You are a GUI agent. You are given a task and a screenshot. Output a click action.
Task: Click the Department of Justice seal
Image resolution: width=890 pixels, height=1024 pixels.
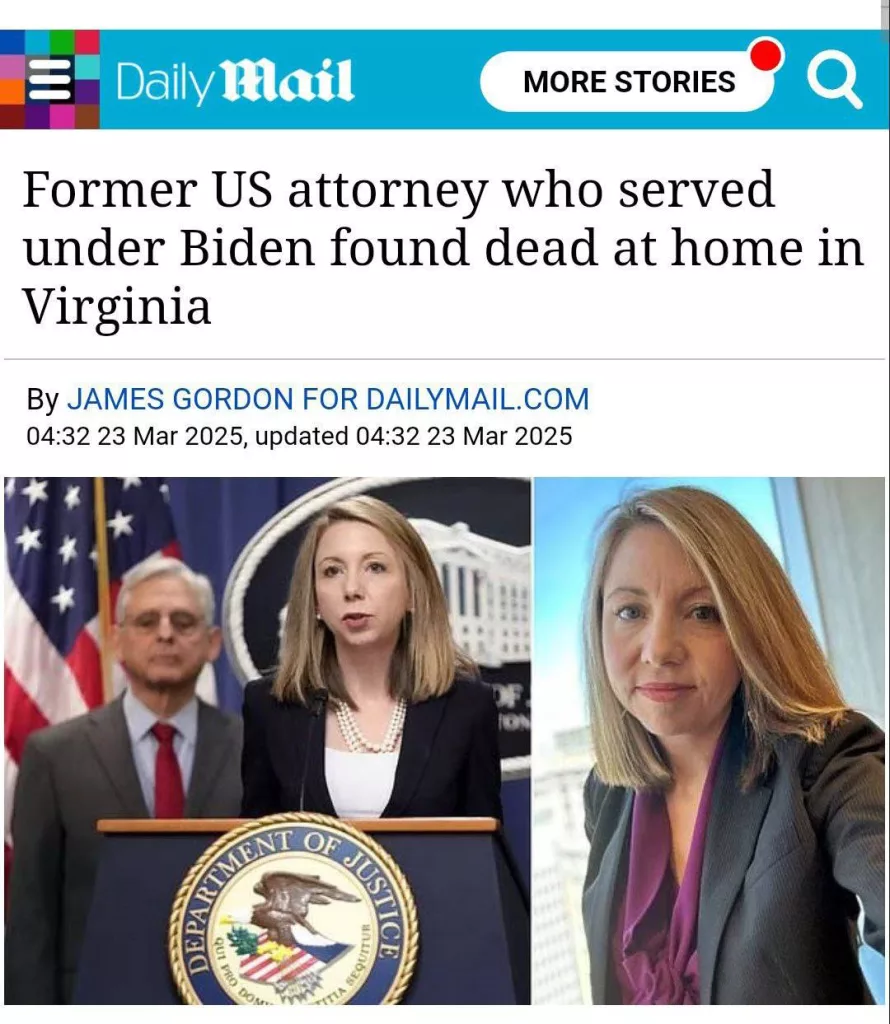click(x=294, y=911)
